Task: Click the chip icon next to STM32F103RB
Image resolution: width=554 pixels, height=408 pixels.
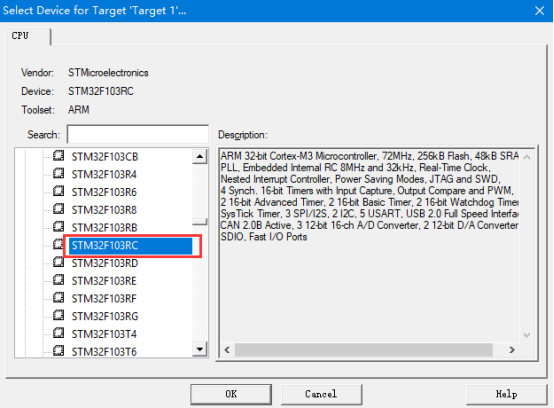Action: click(x=59, y=226)
